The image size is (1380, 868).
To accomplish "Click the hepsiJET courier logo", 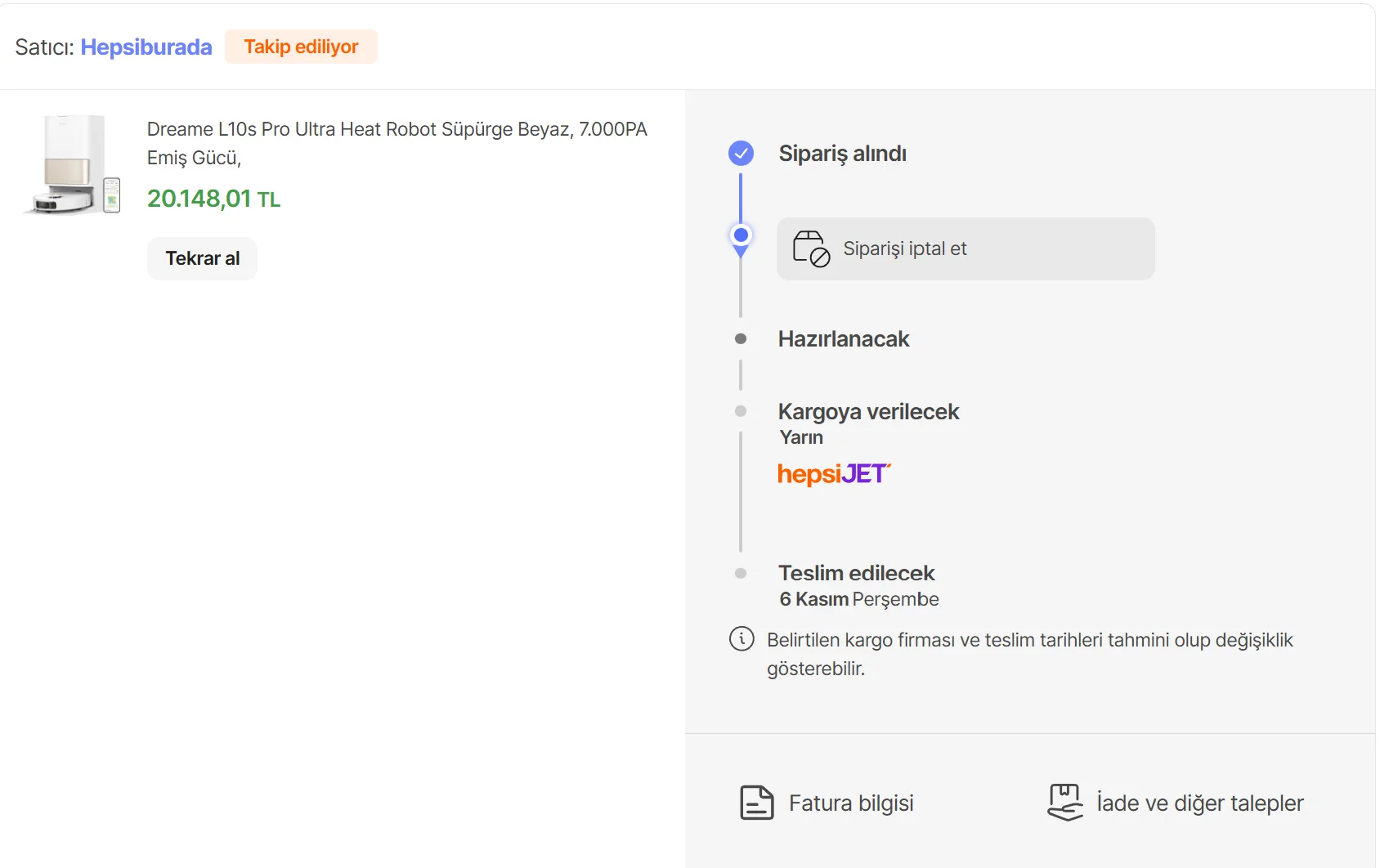I will point(834,474).
